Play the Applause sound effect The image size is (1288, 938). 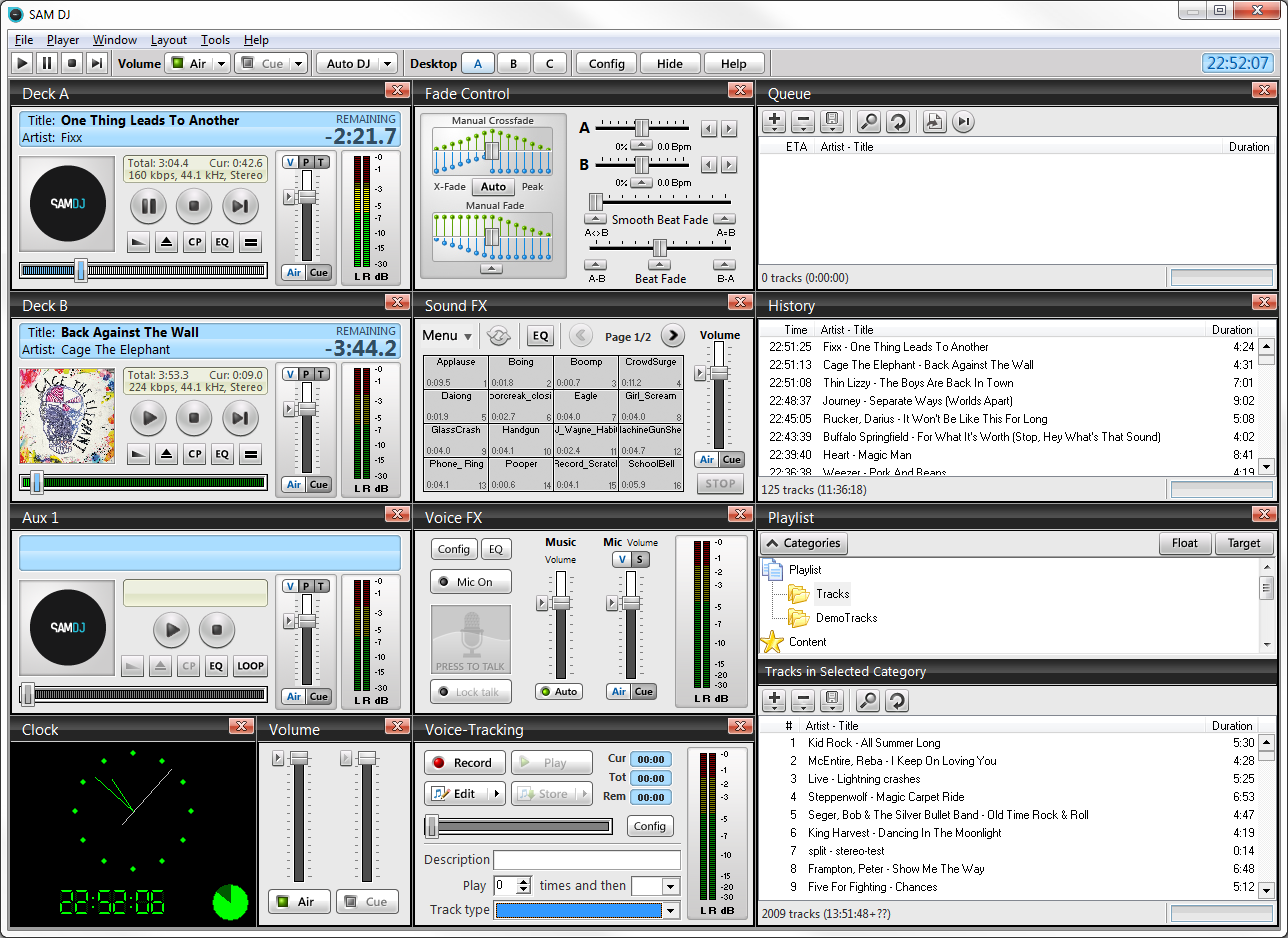tap(455, 371)
